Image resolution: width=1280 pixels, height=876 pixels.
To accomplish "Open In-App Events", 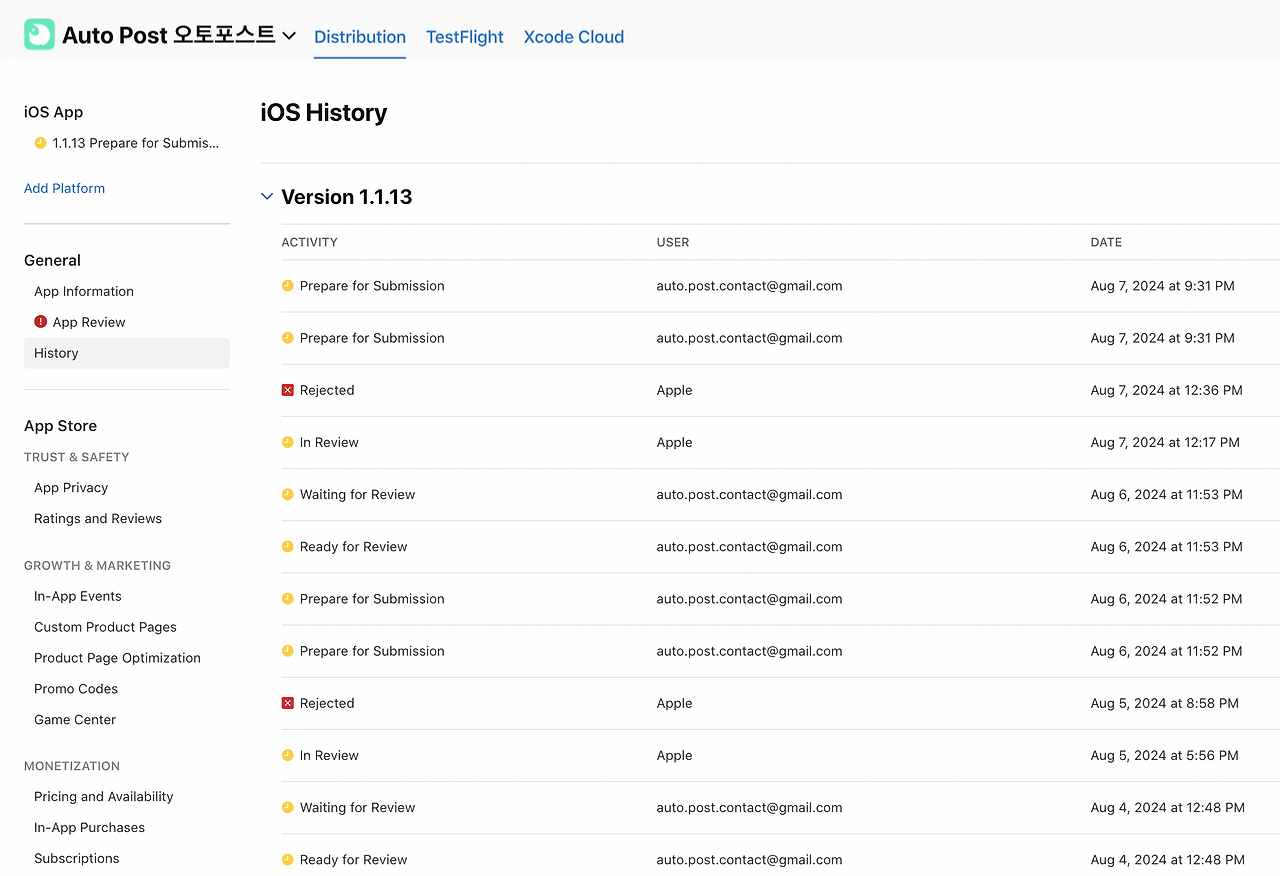I will pyautogui.click(x=78, y=596).
